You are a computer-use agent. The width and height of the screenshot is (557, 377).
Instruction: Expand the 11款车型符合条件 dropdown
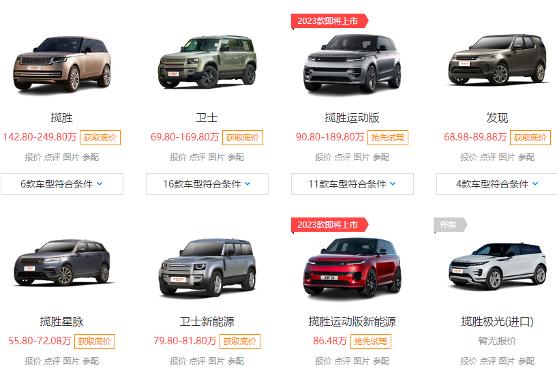point(352,184)
